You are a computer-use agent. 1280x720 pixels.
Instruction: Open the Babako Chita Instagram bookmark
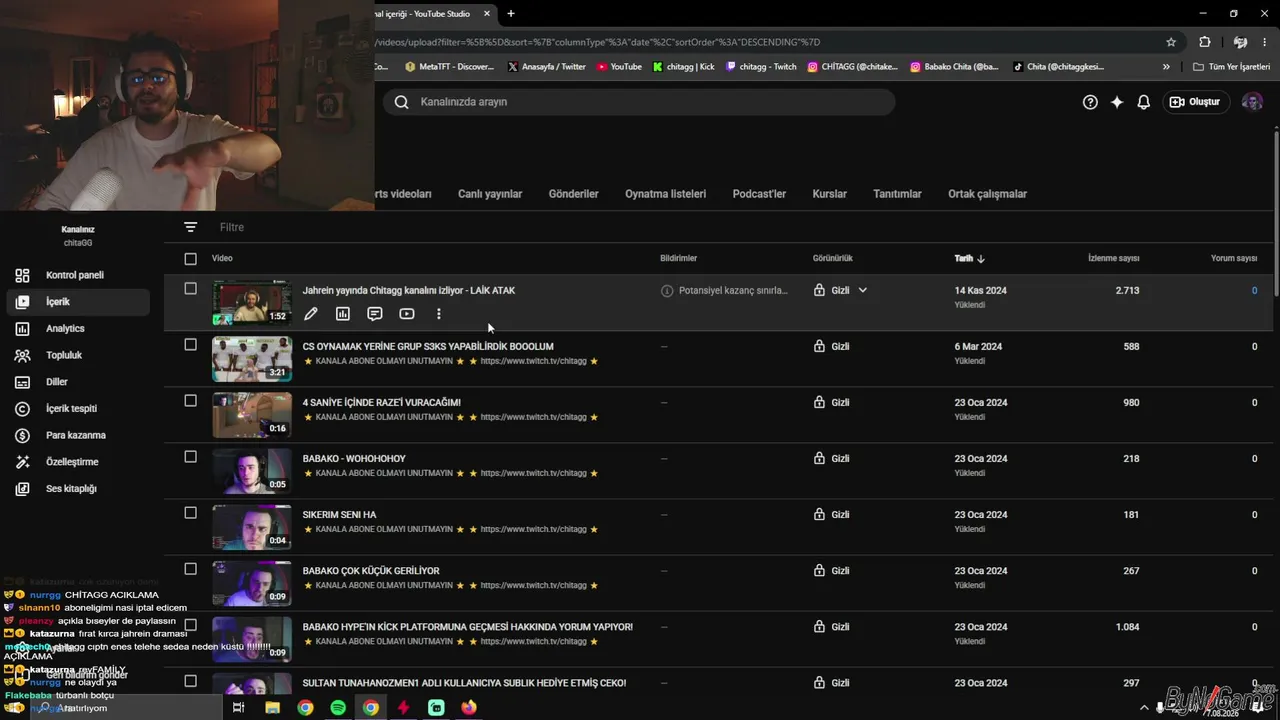(x=954, y=67)
